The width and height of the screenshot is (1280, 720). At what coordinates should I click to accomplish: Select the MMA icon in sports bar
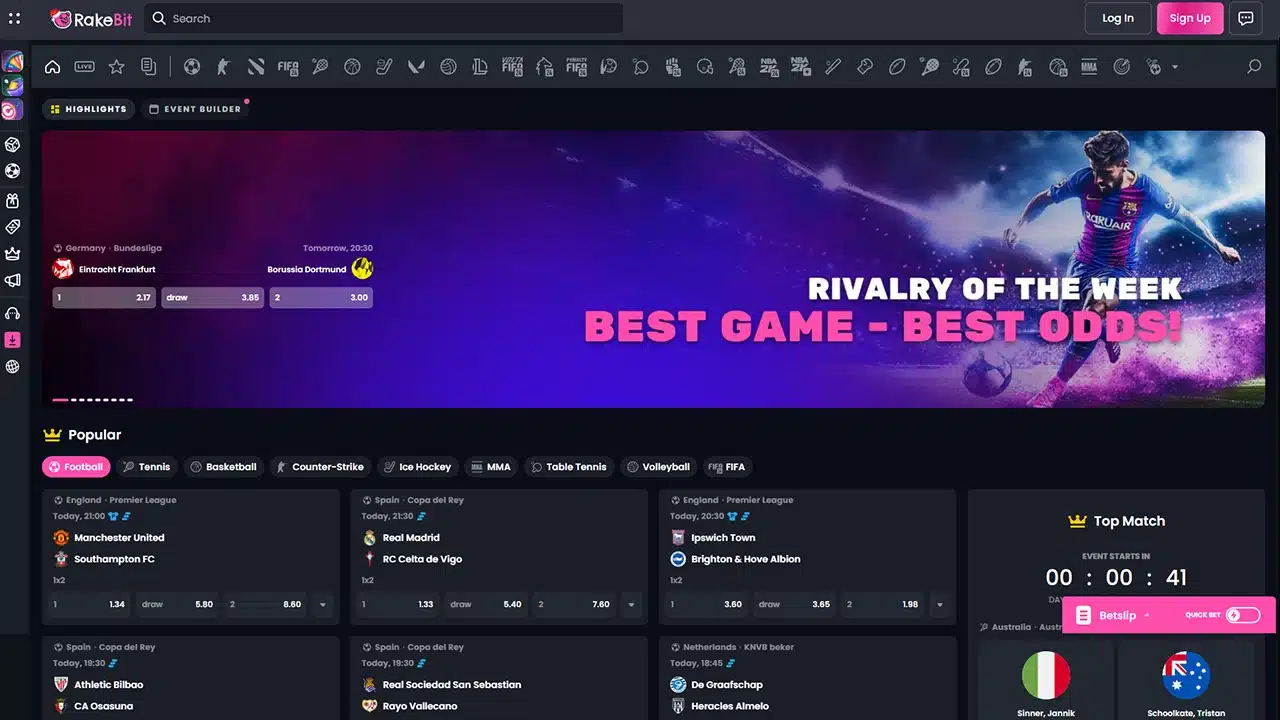pos(1089,67)
